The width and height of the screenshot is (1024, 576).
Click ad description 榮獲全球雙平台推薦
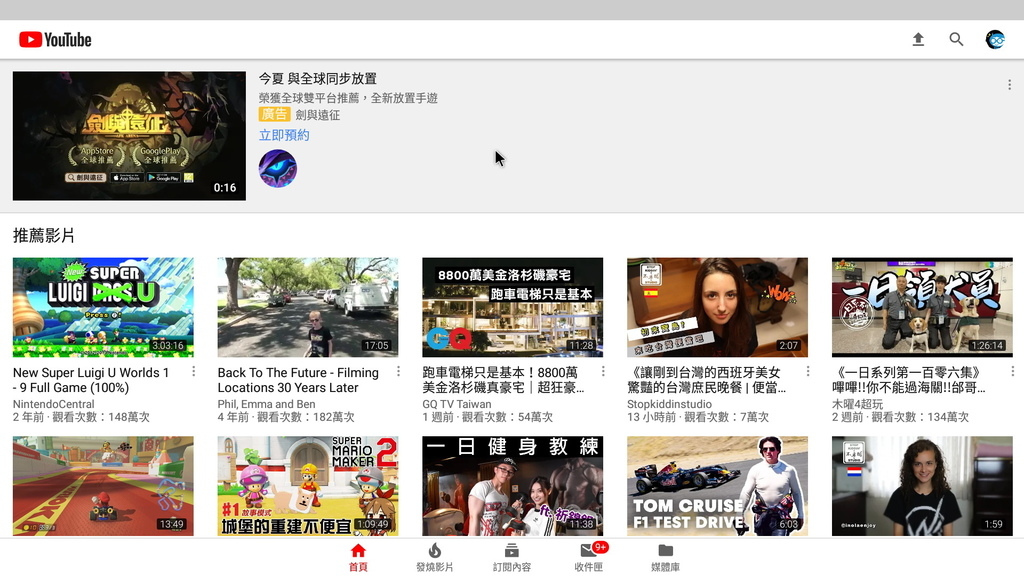348,98
